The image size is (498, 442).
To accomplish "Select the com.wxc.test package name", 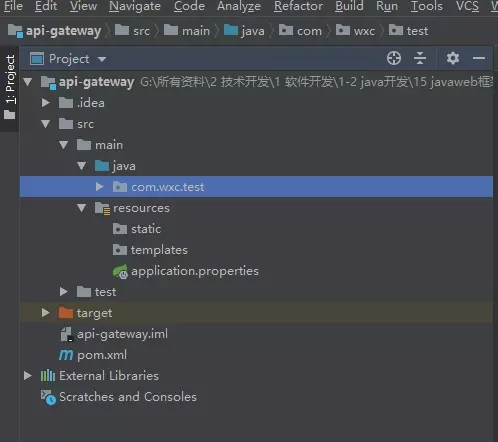I will 168,187.
